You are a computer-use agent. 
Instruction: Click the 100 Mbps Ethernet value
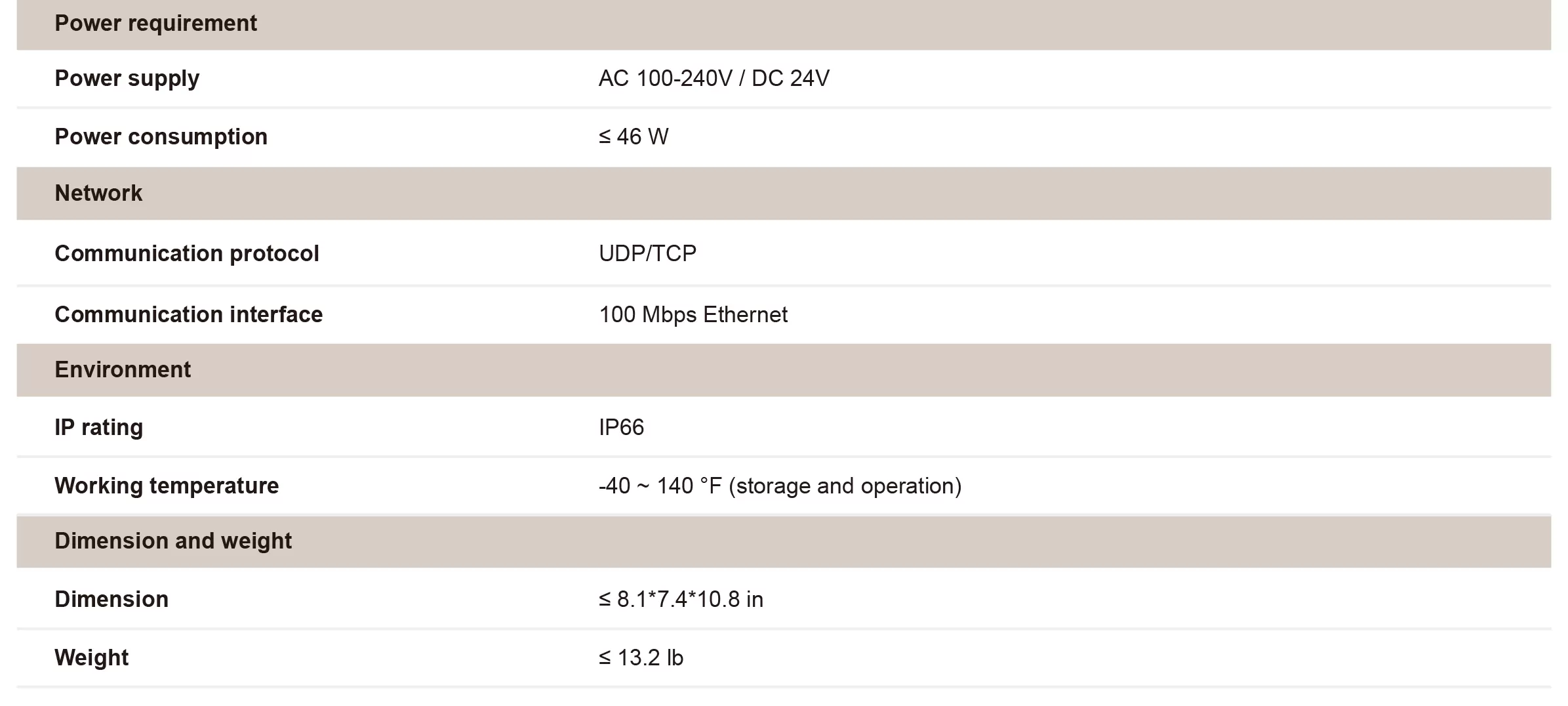coord(693,315)
